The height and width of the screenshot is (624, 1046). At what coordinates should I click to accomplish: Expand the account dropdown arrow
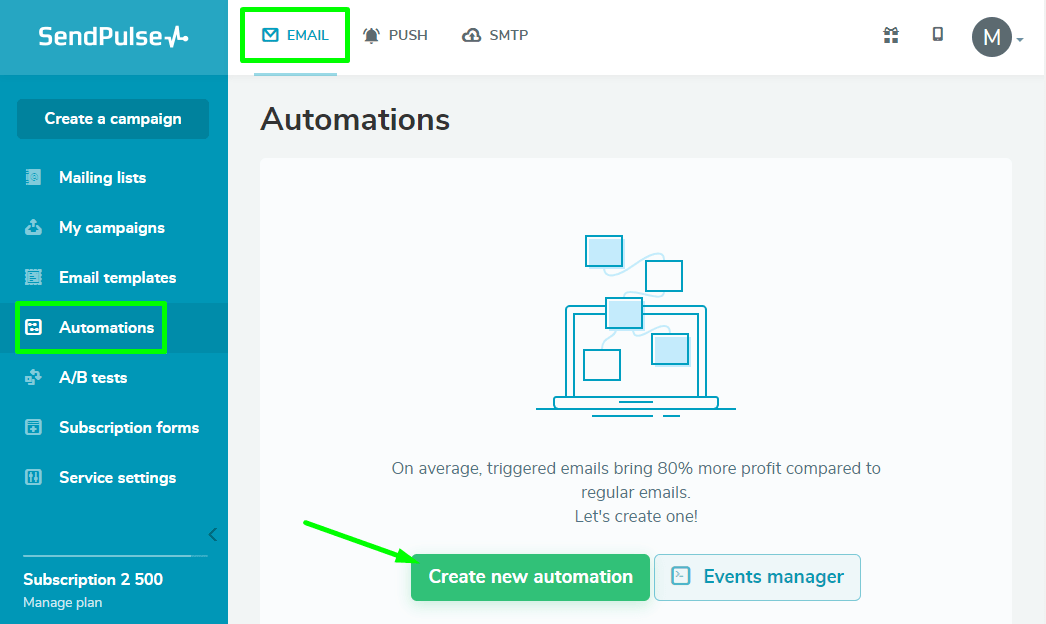tap(1020, 40)
